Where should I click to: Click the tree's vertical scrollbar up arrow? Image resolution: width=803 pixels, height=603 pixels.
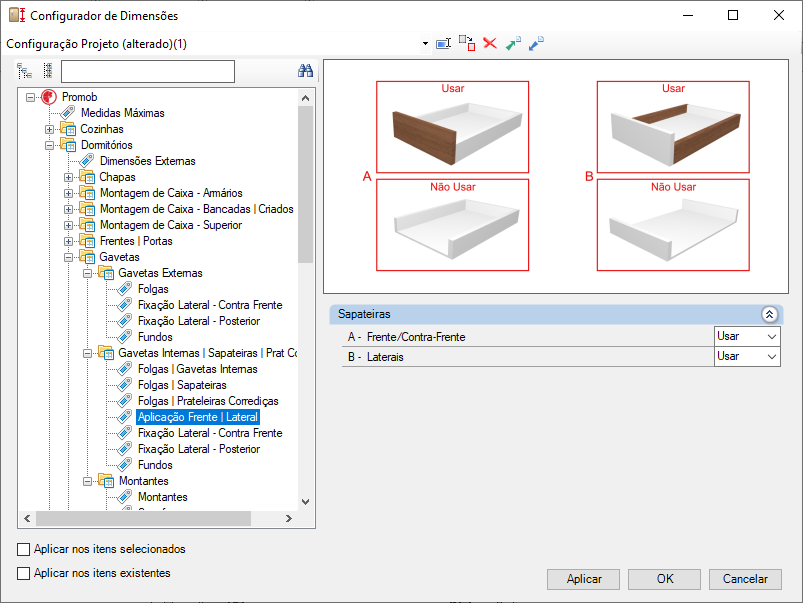(306, 98)
